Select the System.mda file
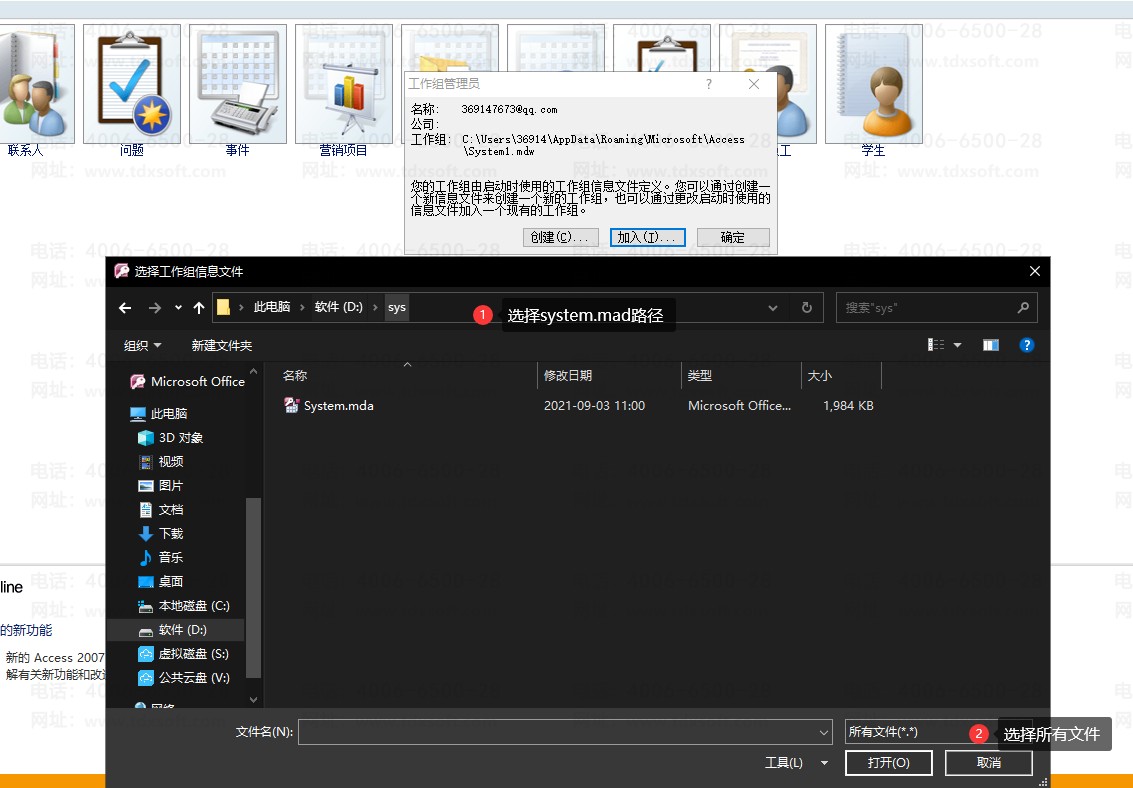The height and width of the screenshot is (788, 1133). click(338, 406)
